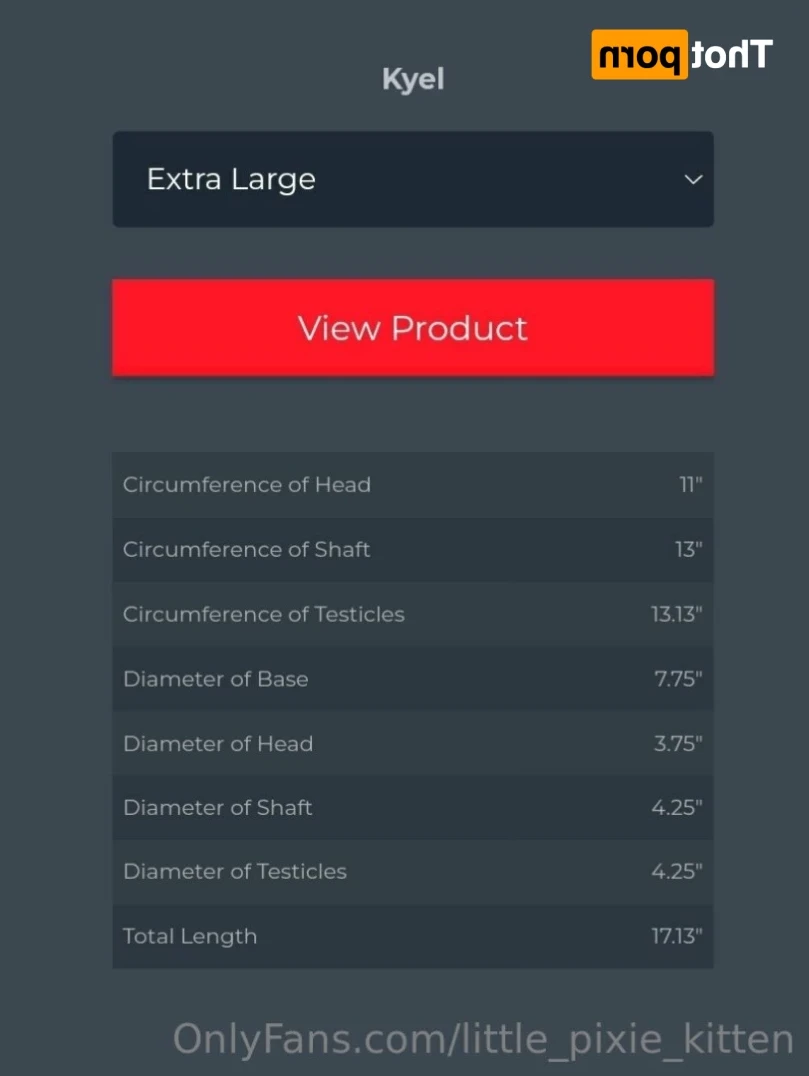
Task: Select the Total Length row label
Action: pyautogui.click(x=190, y=936)
